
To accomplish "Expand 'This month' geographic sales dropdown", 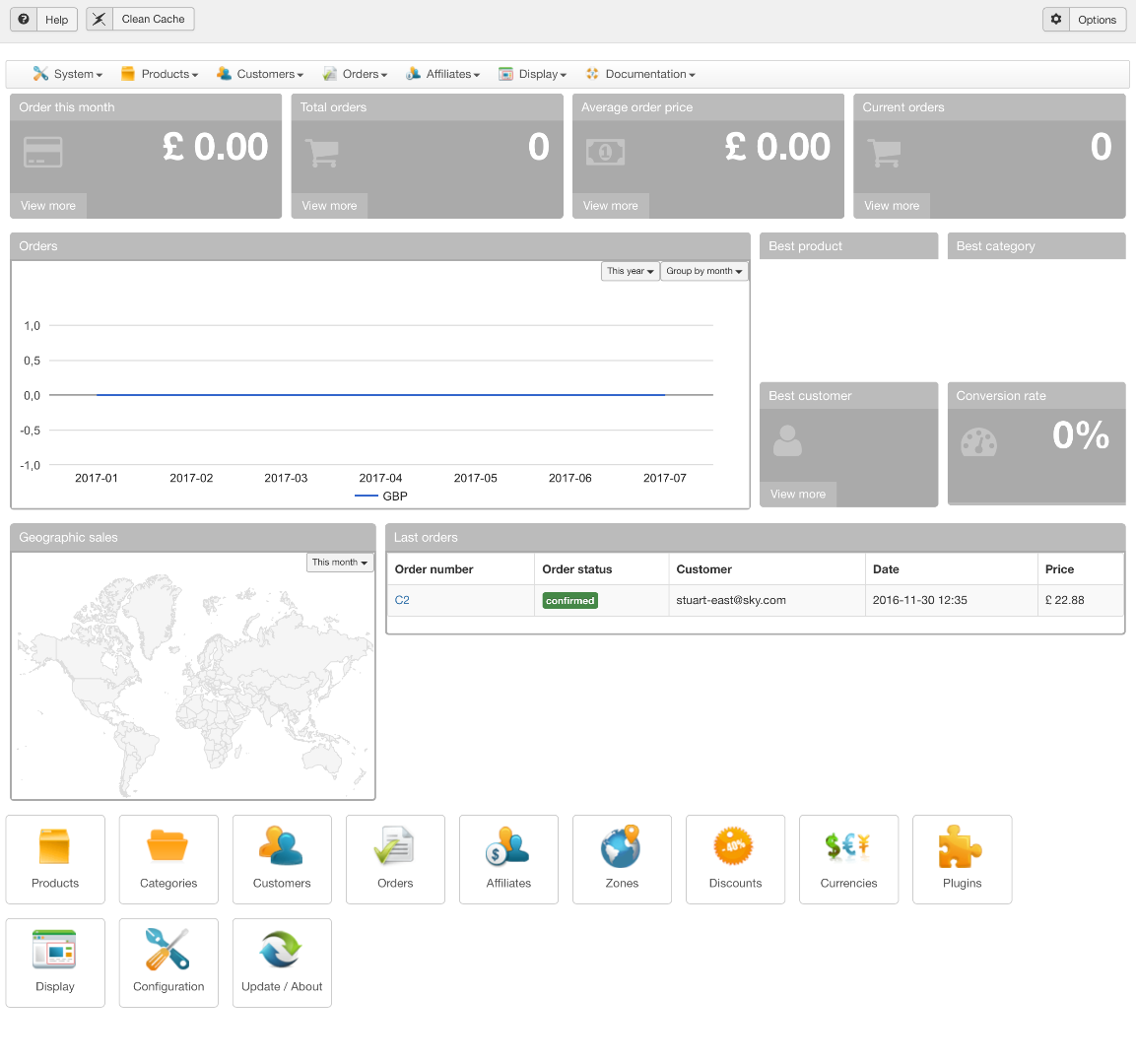I will pos(340,563).
